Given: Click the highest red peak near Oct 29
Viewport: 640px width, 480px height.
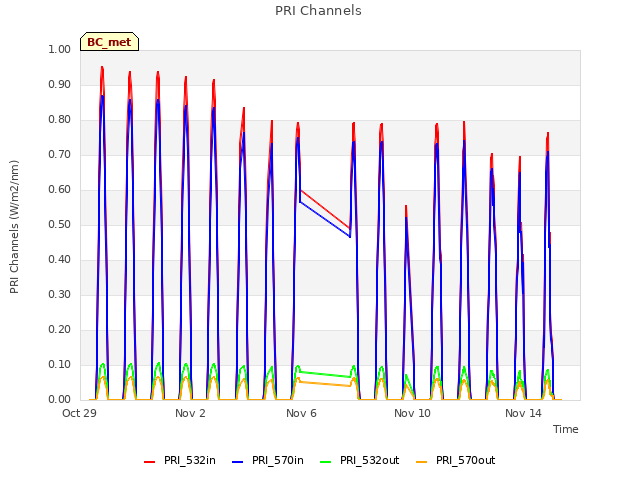Looking at the screenshot, I should (102, 68).
